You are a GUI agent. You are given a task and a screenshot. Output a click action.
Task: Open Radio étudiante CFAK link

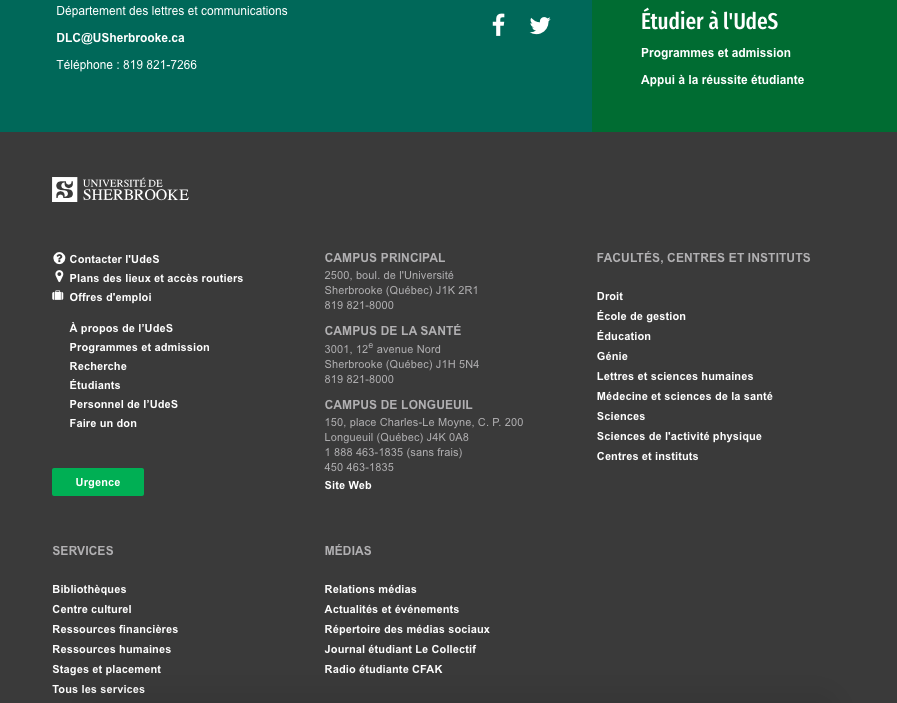tap(383, 669)
